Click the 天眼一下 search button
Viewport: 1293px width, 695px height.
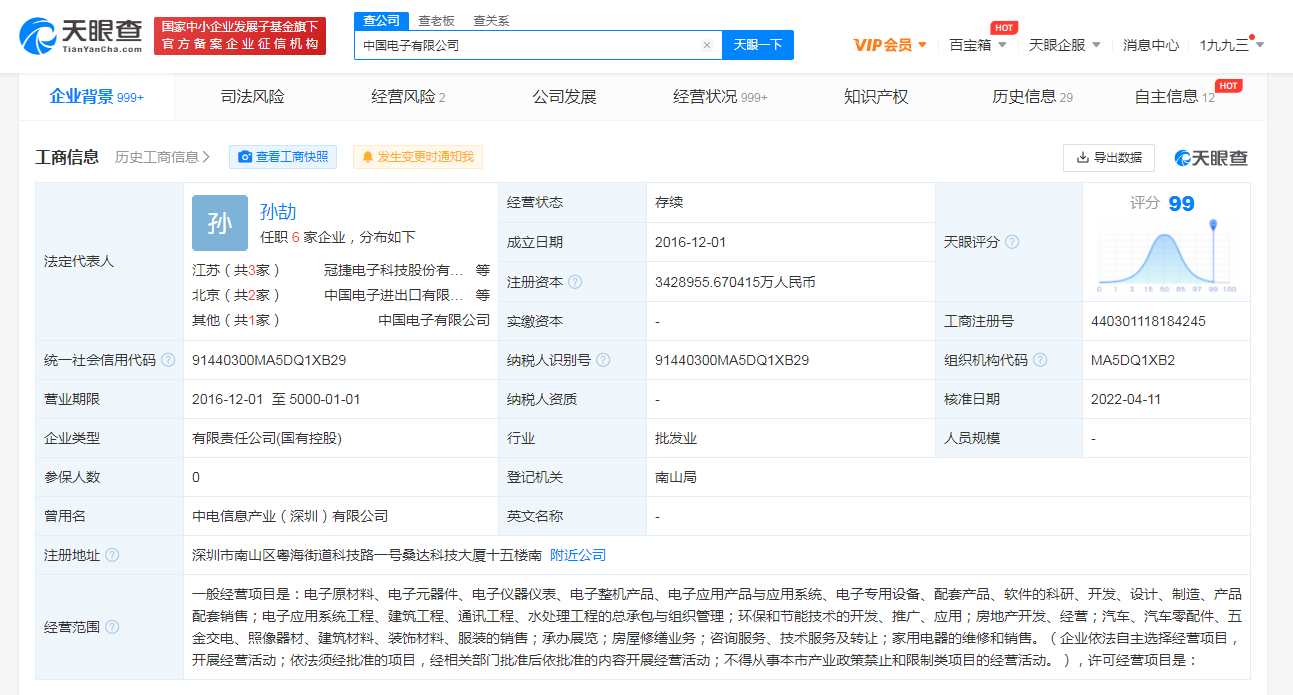point(758,45)
